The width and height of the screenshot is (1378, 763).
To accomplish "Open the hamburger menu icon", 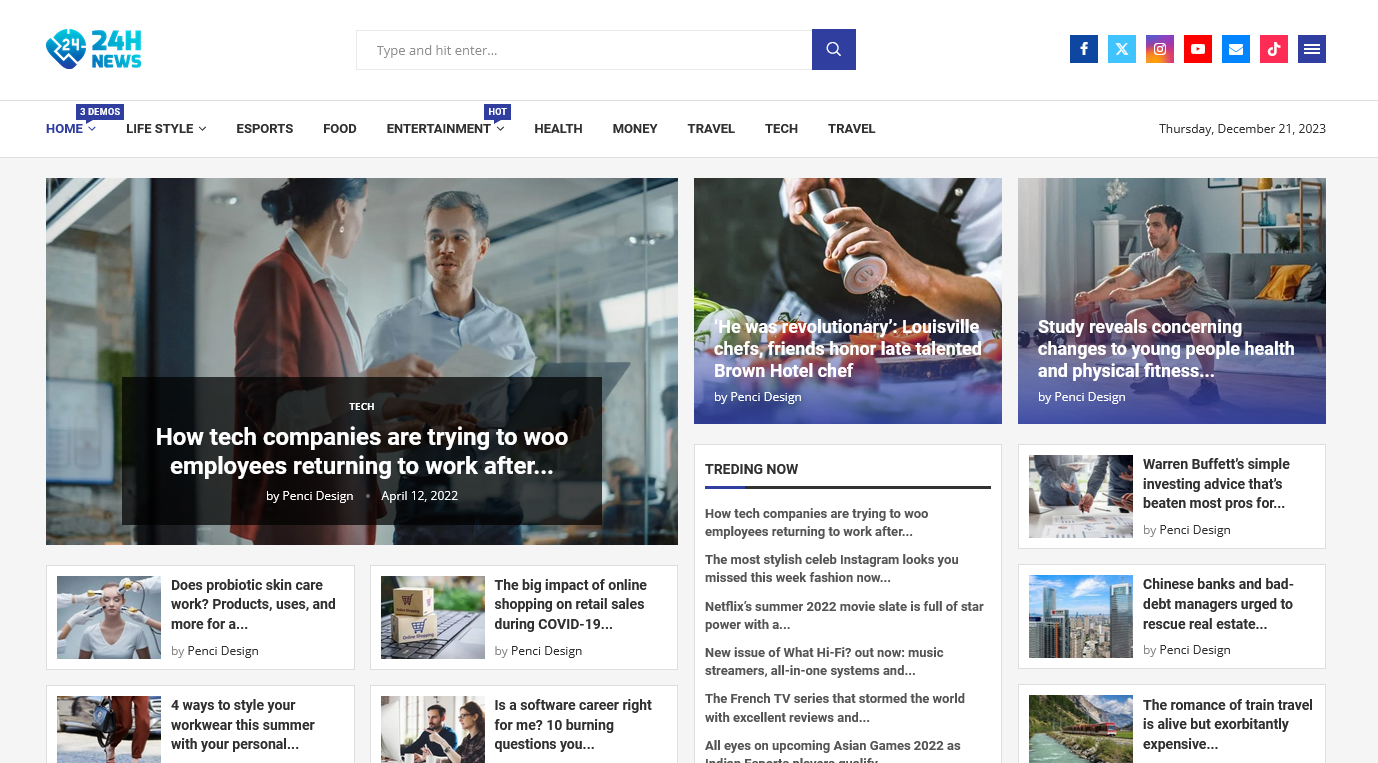I will coord(1312,49).
